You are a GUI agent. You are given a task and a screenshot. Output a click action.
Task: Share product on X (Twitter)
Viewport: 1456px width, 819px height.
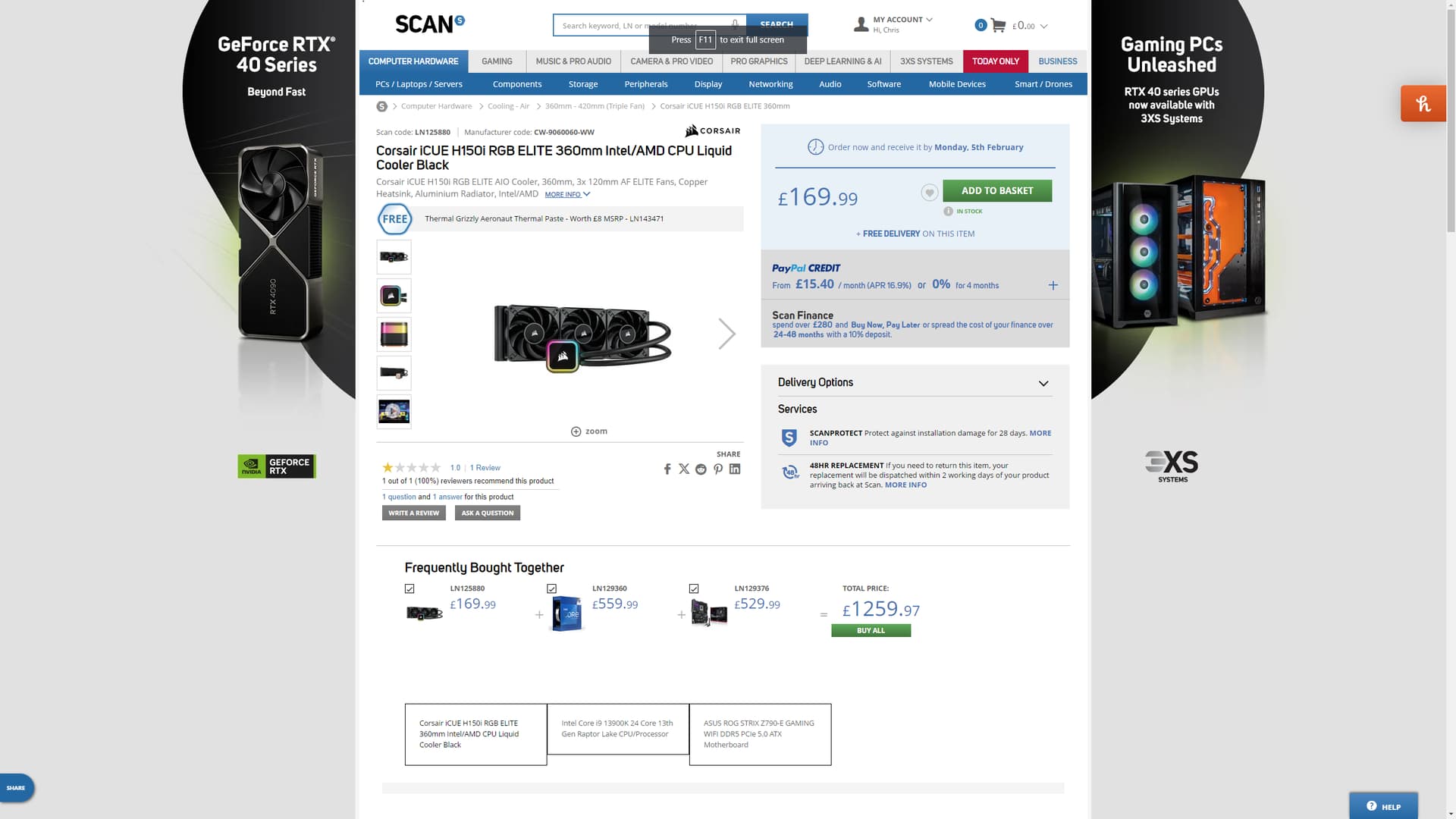pos(684,469)
